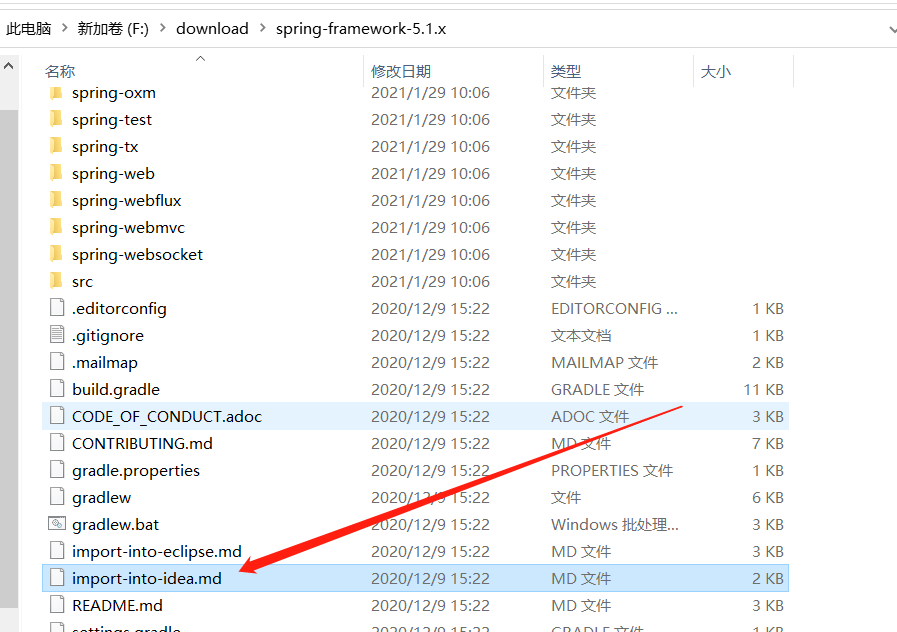Click the build.gradle file icon
The image size is (897, 632).
(x=57, y=388)
